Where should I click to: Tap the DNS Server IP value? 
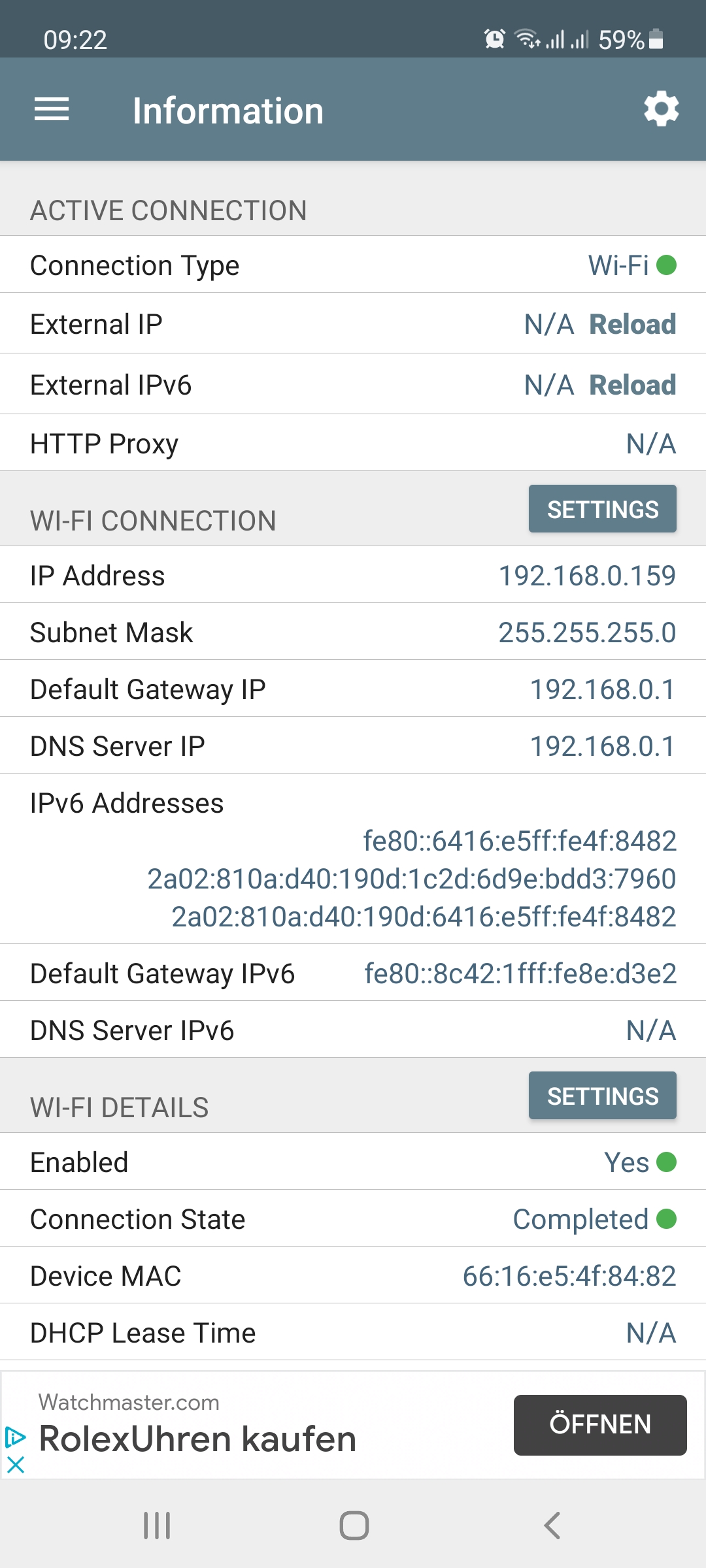tap(601, 746)
